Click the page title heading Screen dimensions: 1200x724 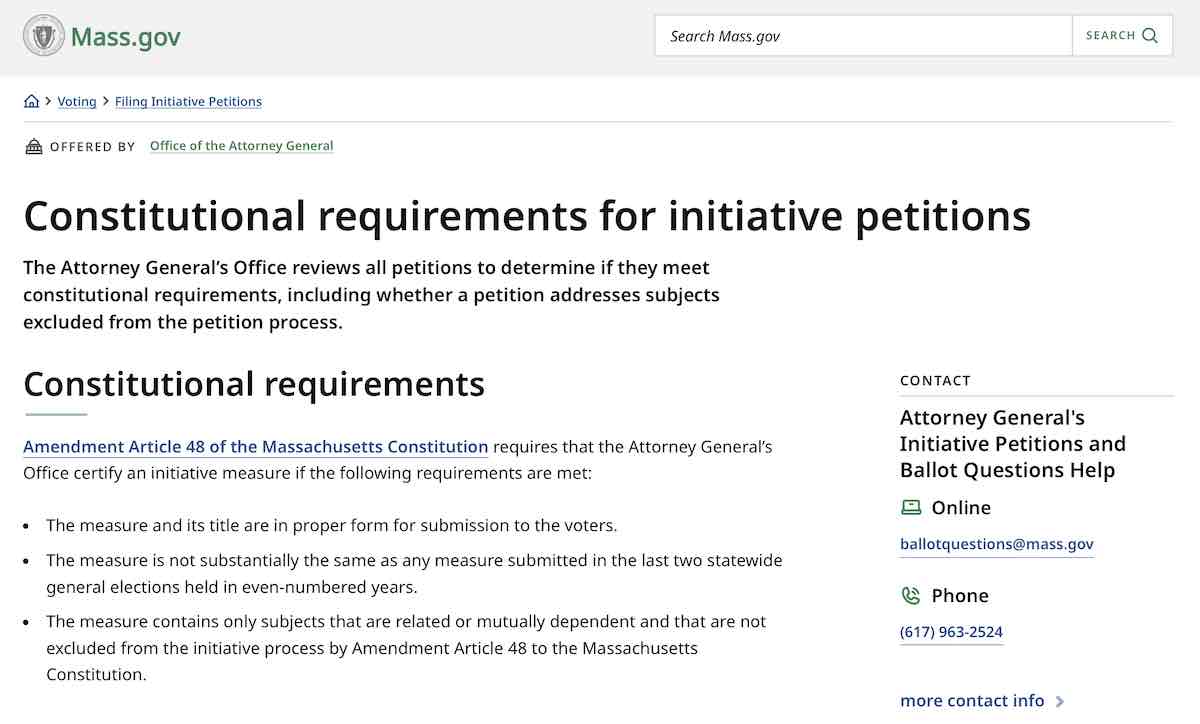[526, 216]
